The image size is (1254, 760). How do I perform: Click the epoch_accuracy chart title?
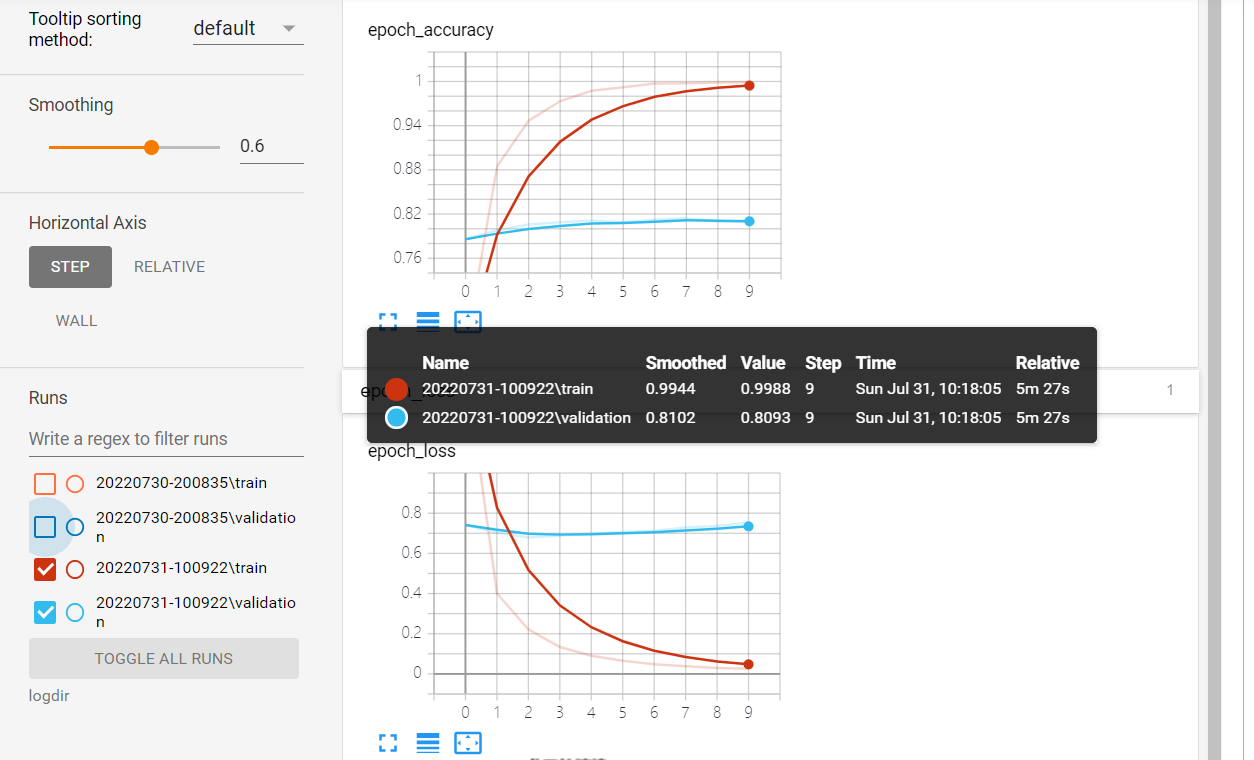[431, 30]
